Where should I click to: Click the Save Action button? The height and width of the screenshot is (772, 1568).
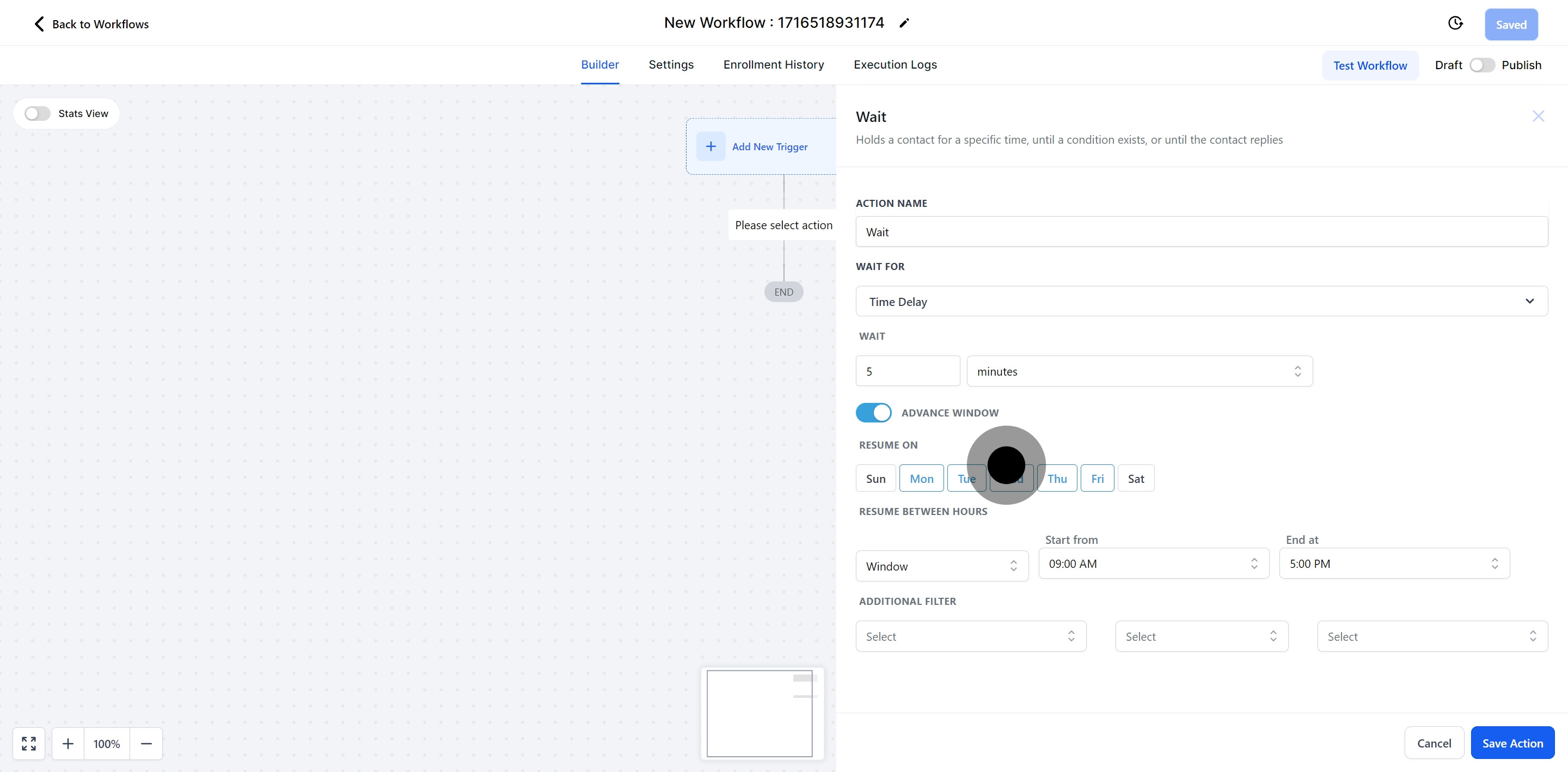[x=1512, y=743]
